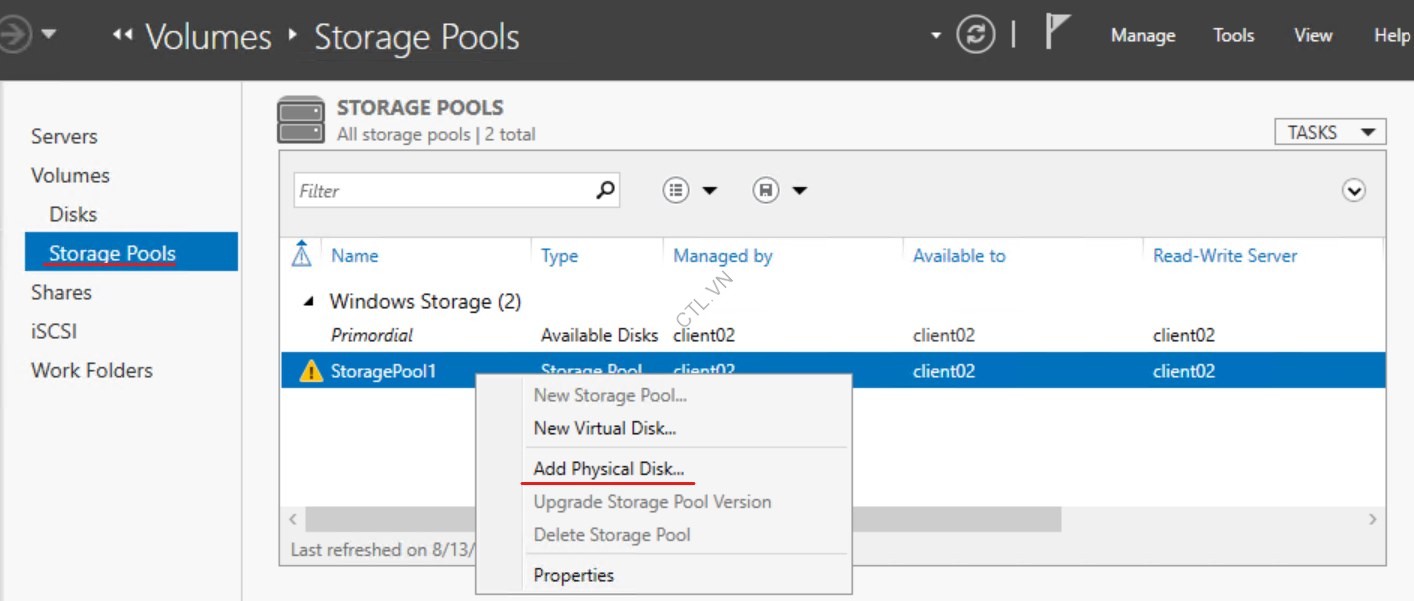This screenshot has width=1414, height=601.
Task: Click the chevron to collapse the filter toolbar
Action: [x=1355, y=190]
